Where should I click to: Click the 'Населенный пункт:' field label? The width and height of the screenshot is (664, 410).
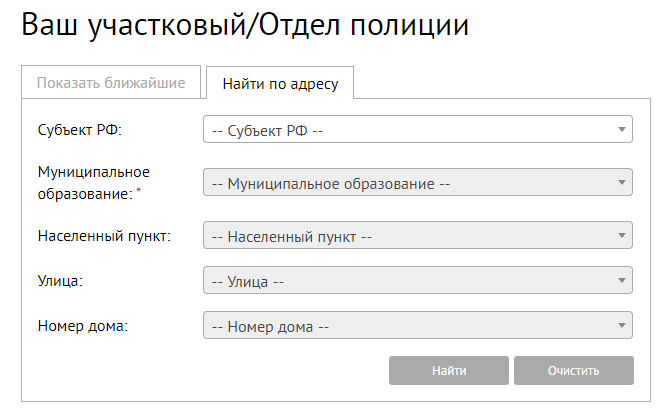pyautogui.click(x=104, y=236)
